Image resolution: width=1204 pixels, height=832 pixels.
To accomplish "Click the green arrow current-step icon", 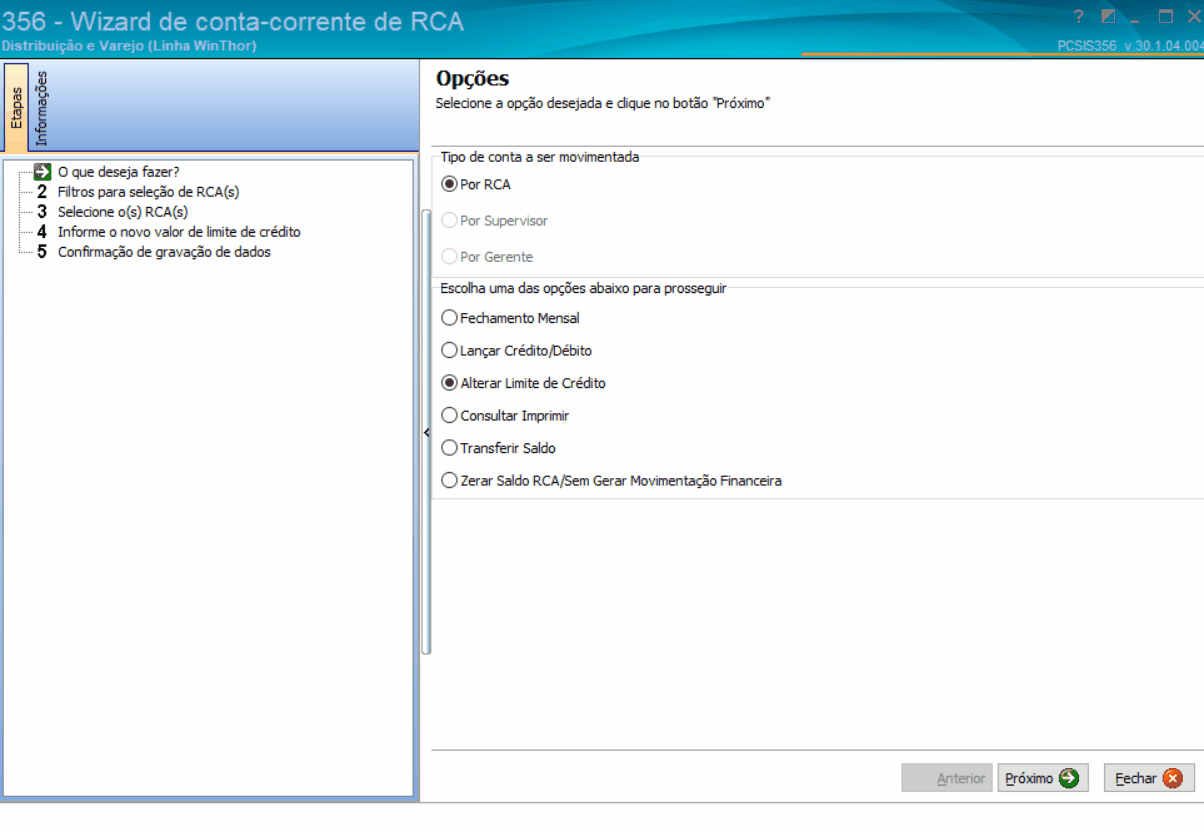I will tap(42, 171).
